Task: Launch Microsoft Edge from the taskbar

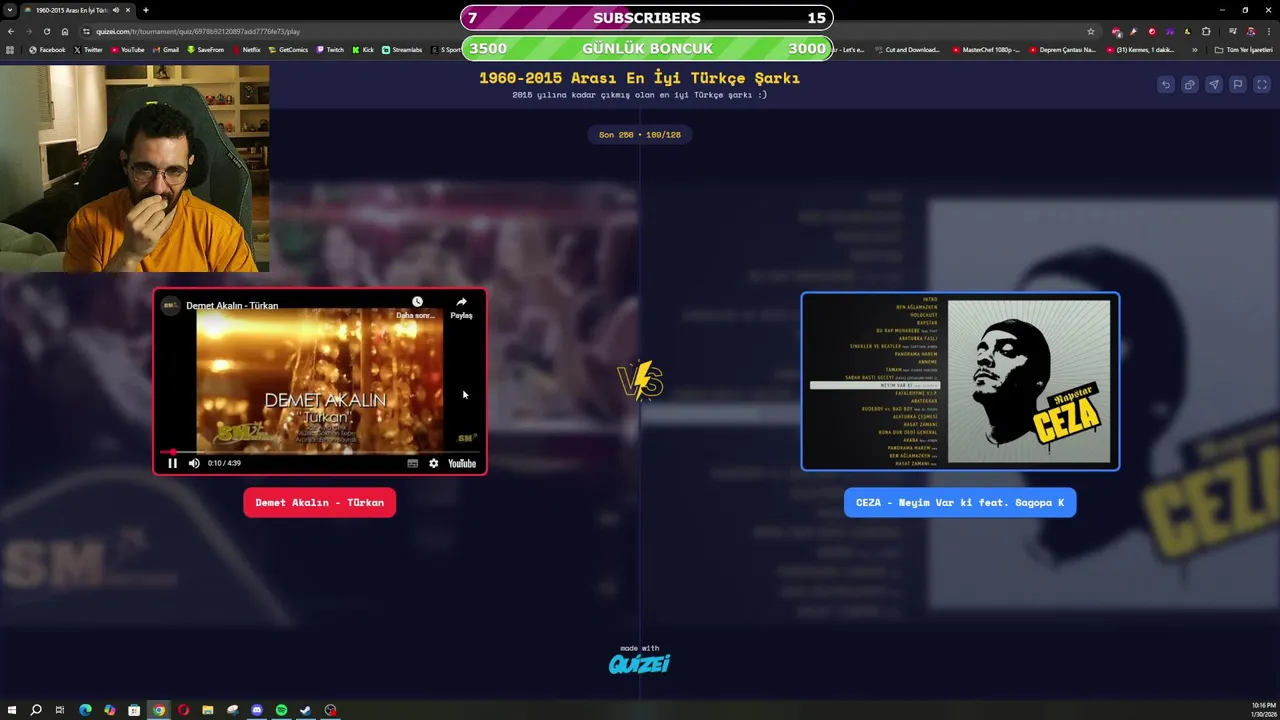Action: [x=85, y=710]
